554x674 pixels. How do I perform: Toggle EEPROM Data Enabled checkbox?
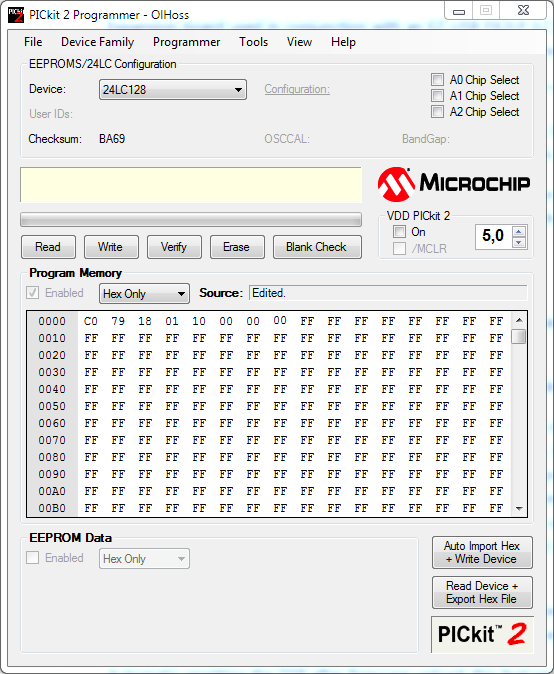tap(33, 558)
